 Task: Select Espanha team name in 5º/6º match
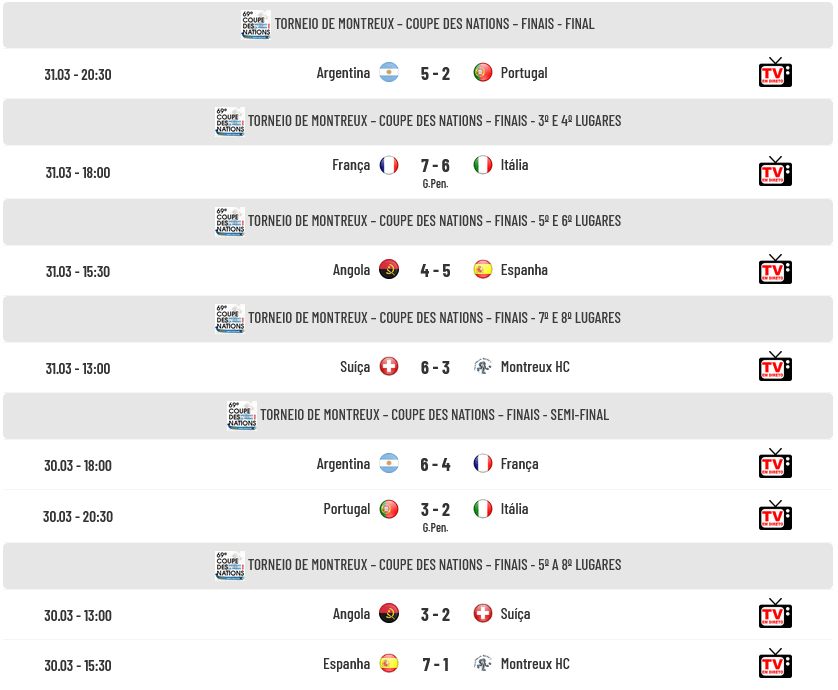pos(524,270)
